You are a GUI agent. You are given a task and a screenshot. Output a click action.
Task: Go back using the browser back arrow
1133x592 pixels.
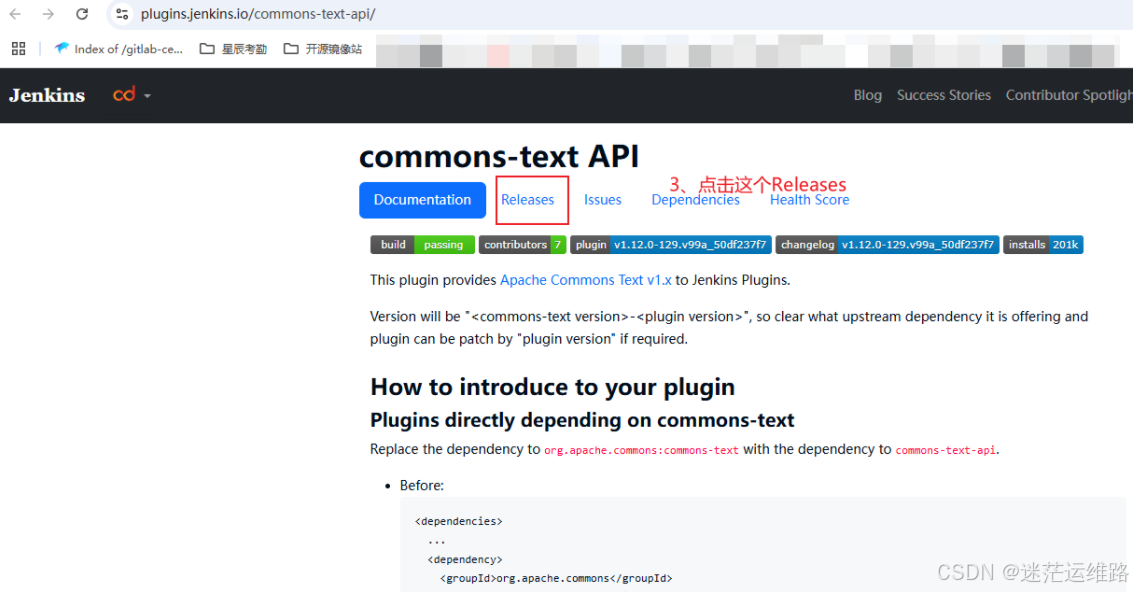coord(15,14)
